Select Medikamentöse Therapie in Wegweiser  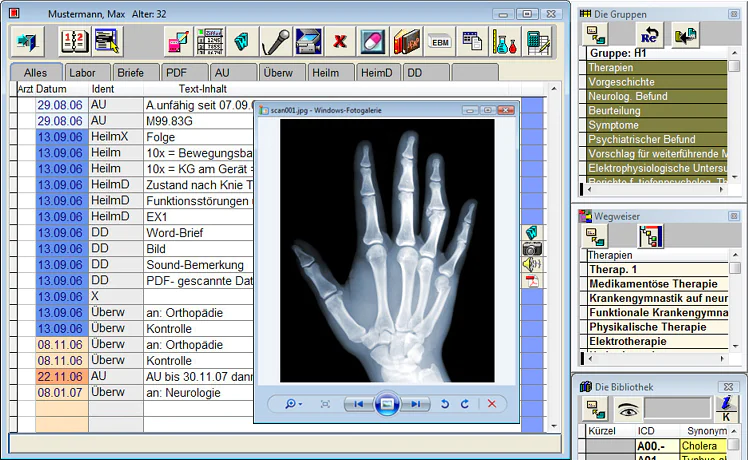(x=657, y=284)
